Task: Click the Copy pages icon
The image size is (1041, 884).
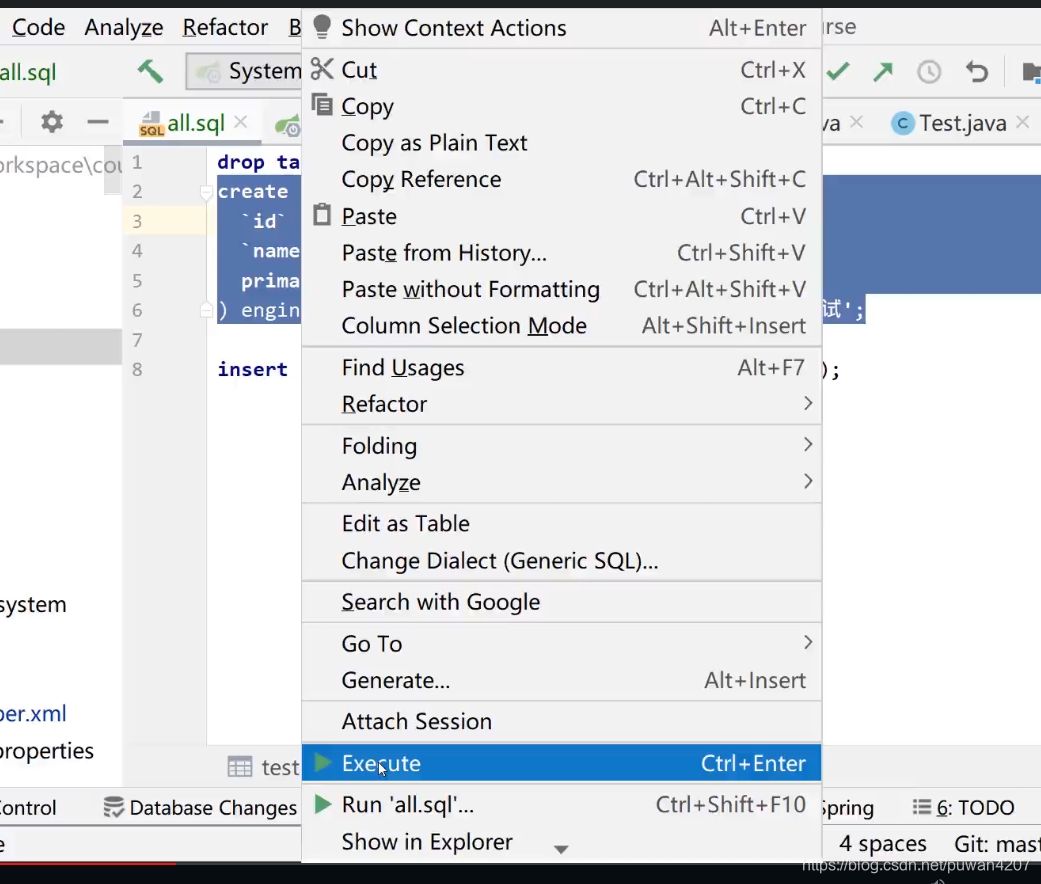Action: [322, 105]
